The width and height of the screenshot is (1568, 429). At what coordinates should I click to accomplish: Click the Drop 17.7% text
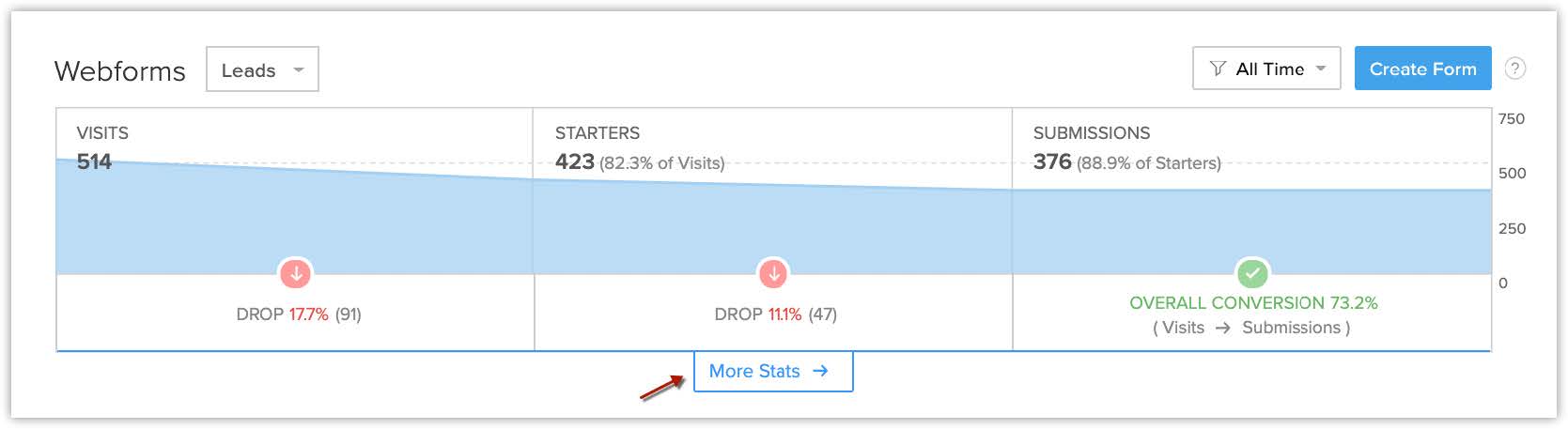pos(299,314)
